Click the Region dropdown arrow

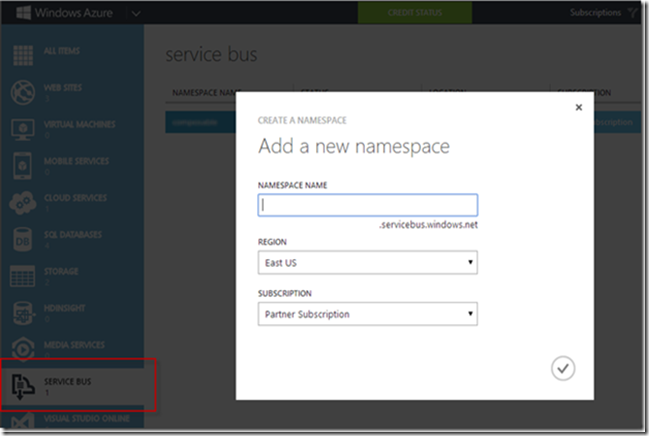(470, 262)
